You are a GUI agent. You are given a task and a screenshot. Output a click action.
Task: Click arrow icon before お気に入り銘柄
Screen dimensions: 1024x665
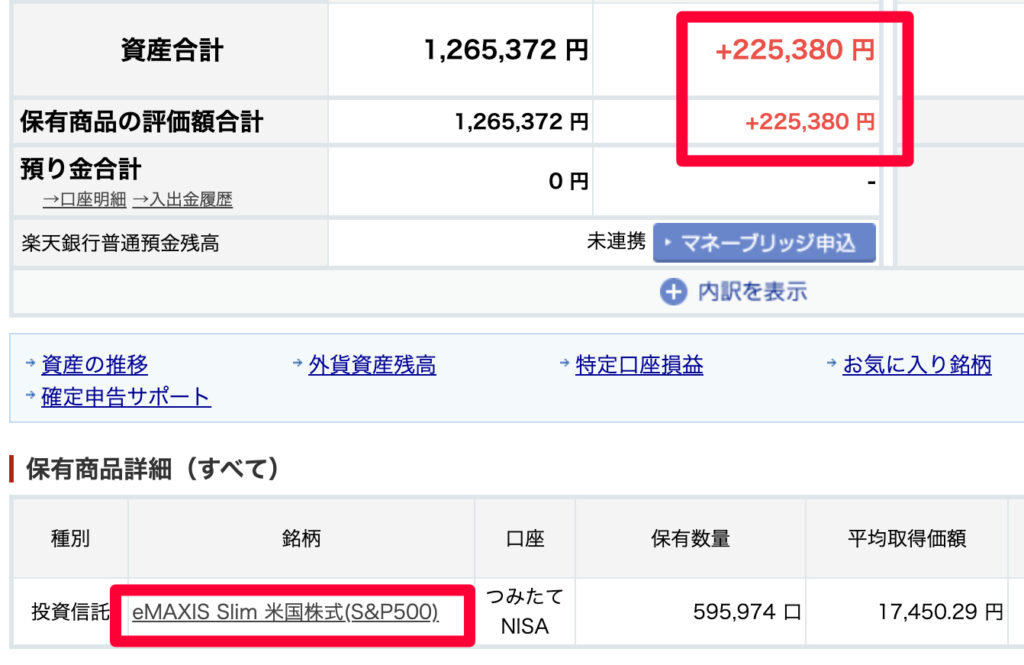click(832, 364)
